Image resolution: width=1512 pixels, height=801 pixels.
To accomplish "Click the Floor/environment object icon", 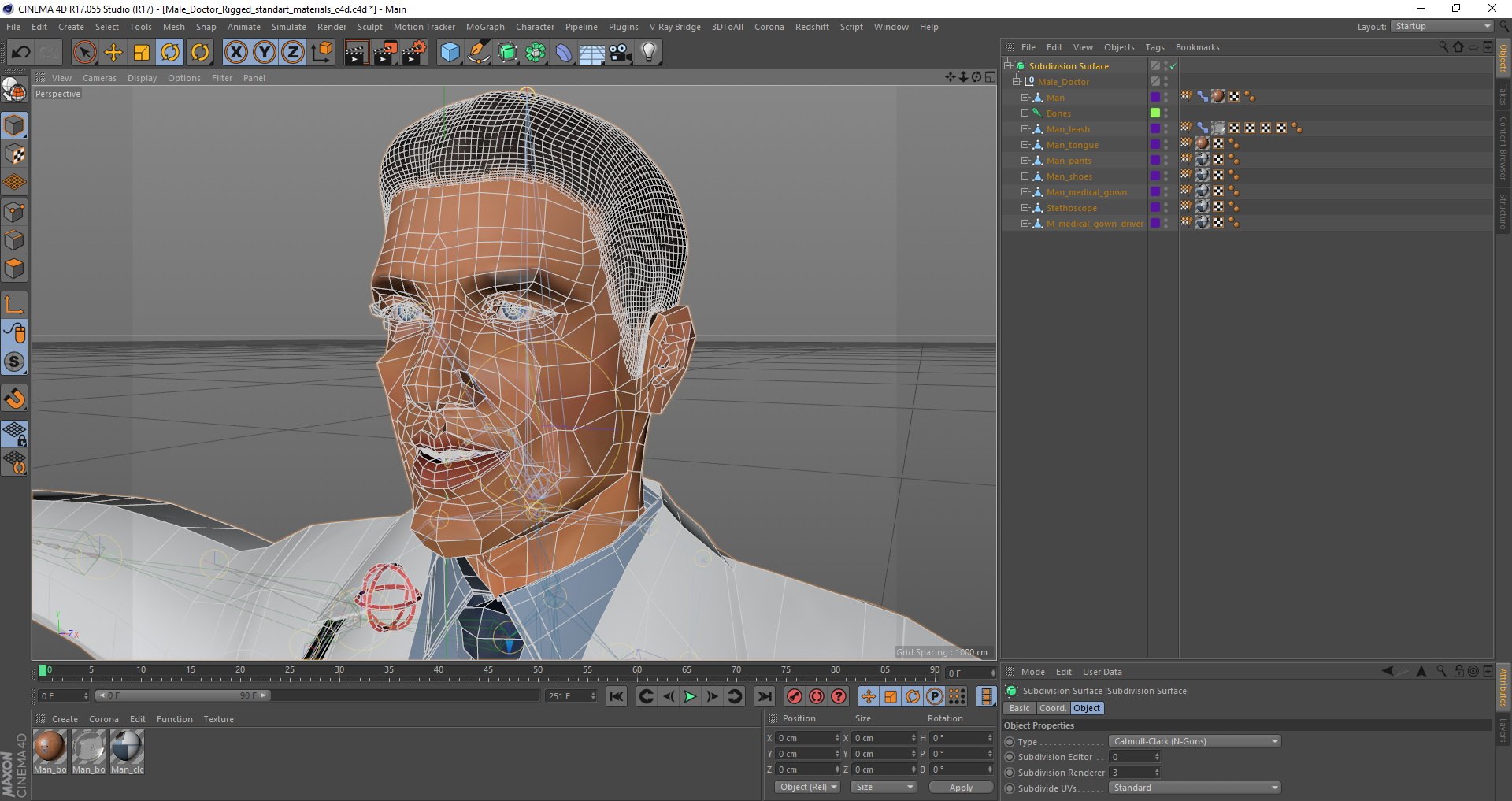I will pos(592,53).
